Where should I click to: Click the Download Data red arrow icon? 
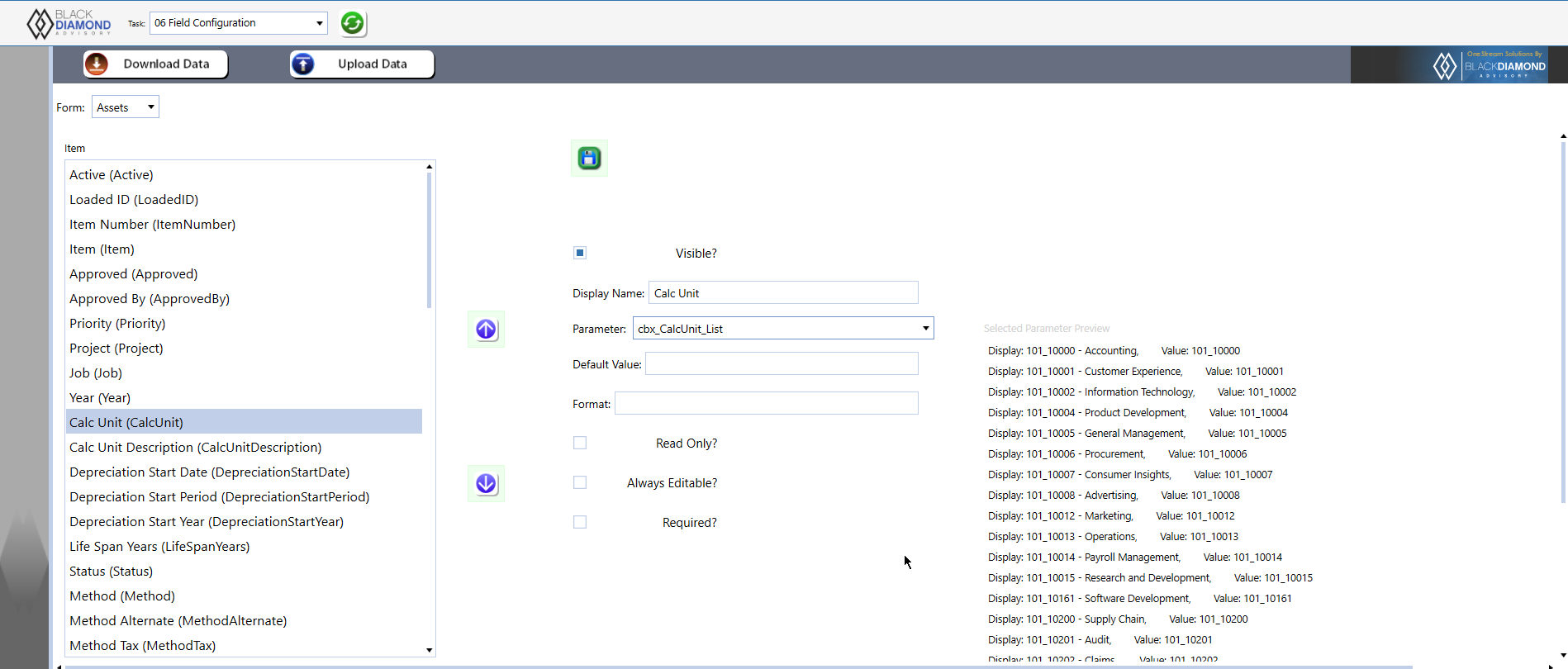pyautogui.click(x=97, y=64)
